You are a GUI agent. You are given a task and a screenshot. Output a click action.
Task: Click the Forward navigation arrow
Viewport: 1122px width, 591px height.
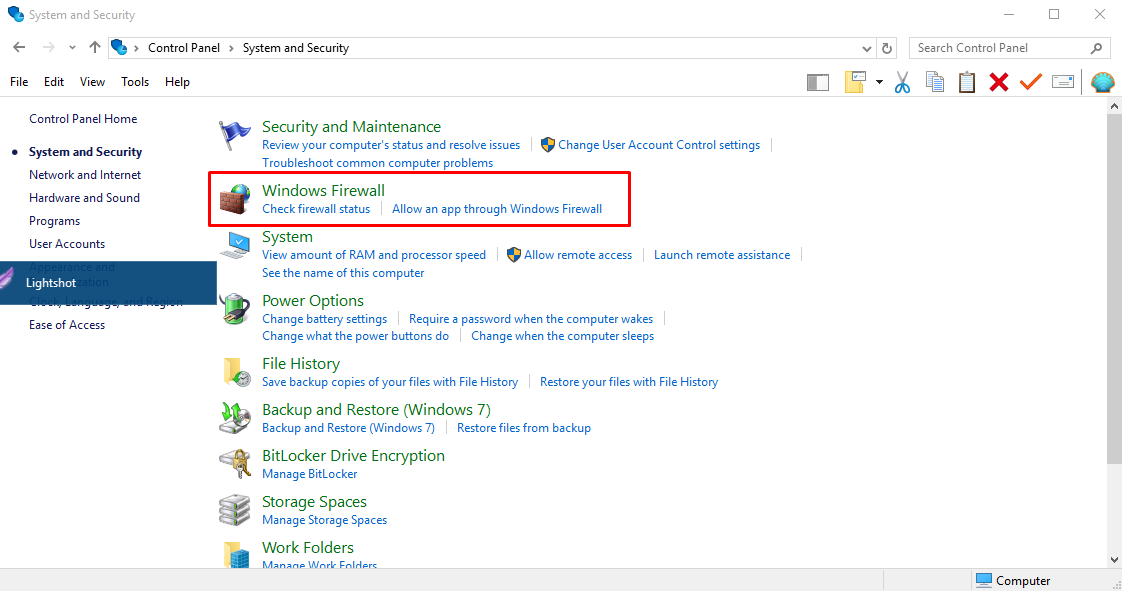[48, 47]
